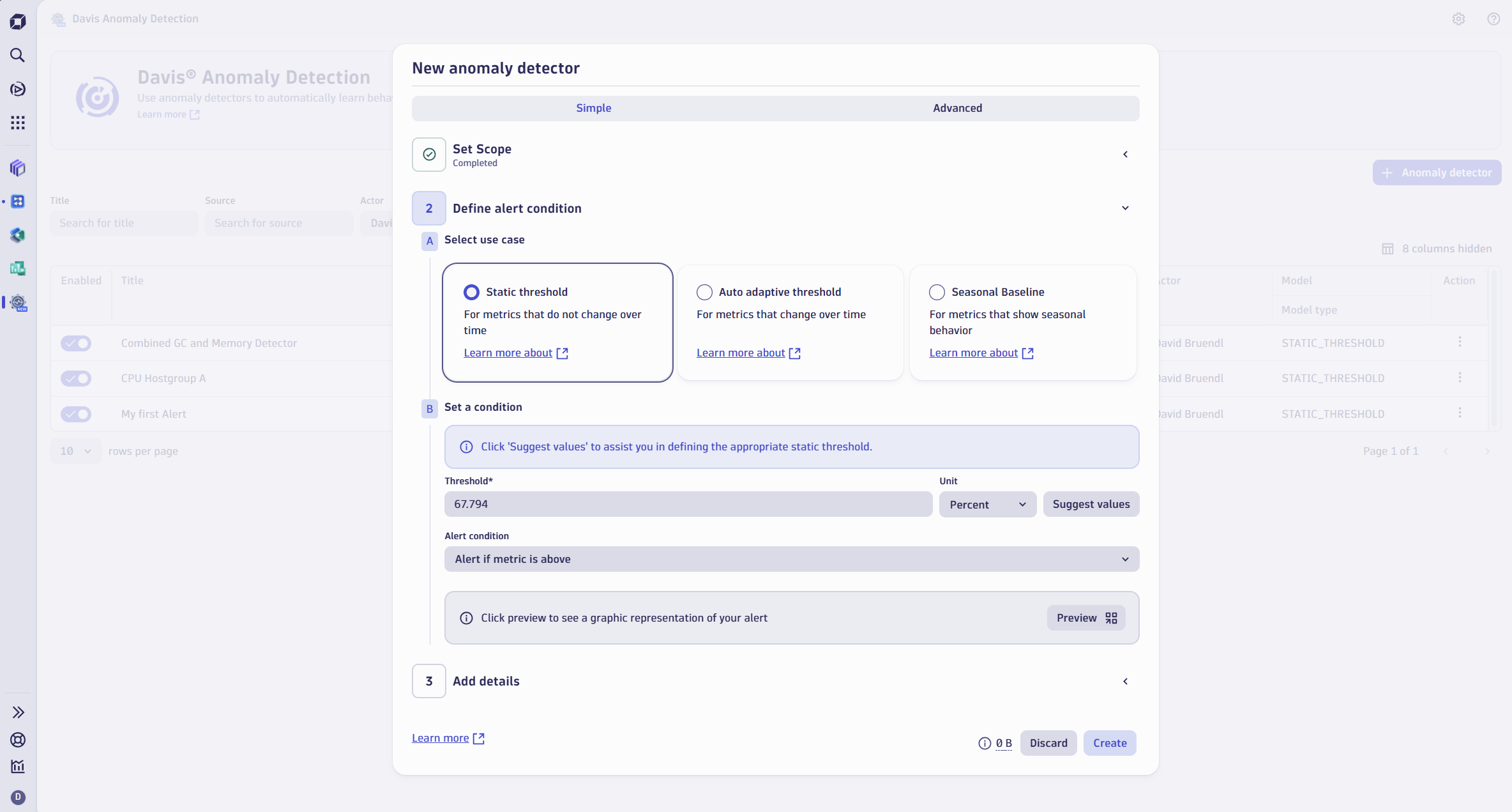Open rows per page dropdown
1512x812 pixels.
point(76,452)
